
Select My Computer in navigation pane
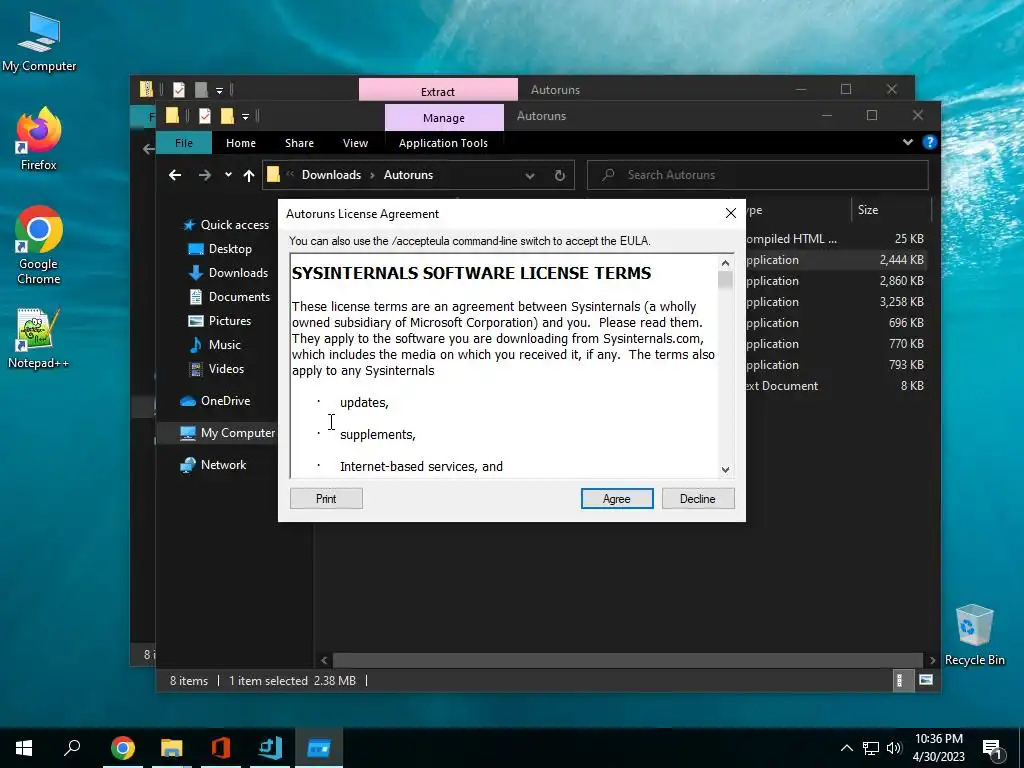tap(228, 433)
